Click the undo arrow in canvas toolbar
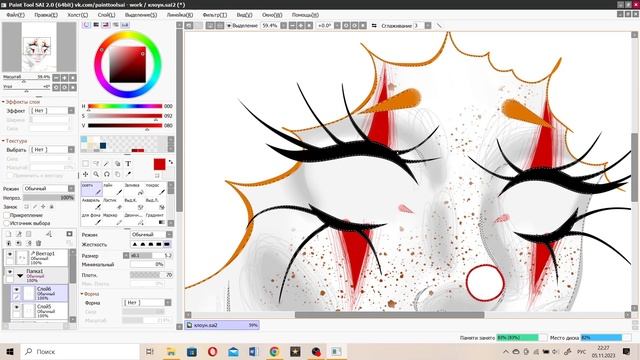640x360 pixels. click(x=189, y=25)
